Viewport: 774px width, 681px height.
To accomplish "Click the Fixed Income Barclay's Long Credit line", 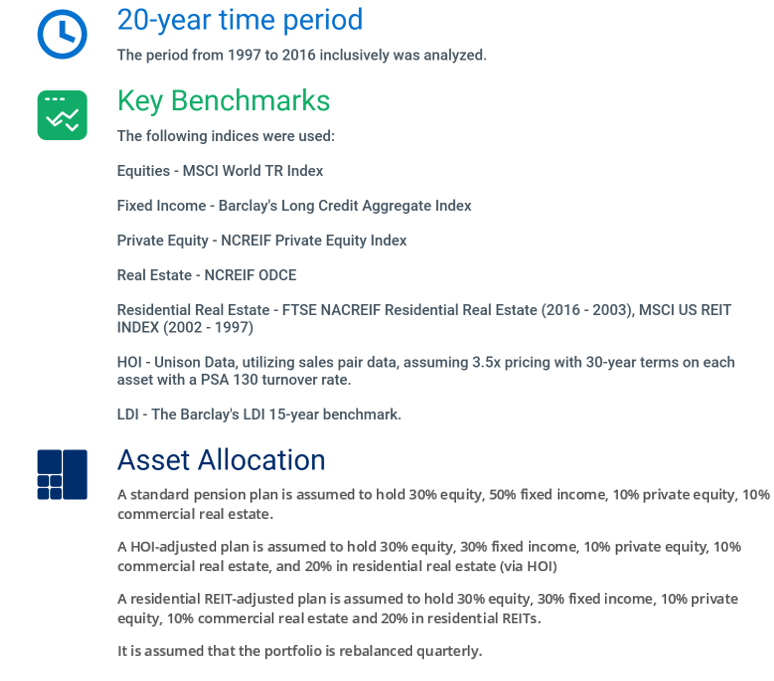I will point(294,206).
